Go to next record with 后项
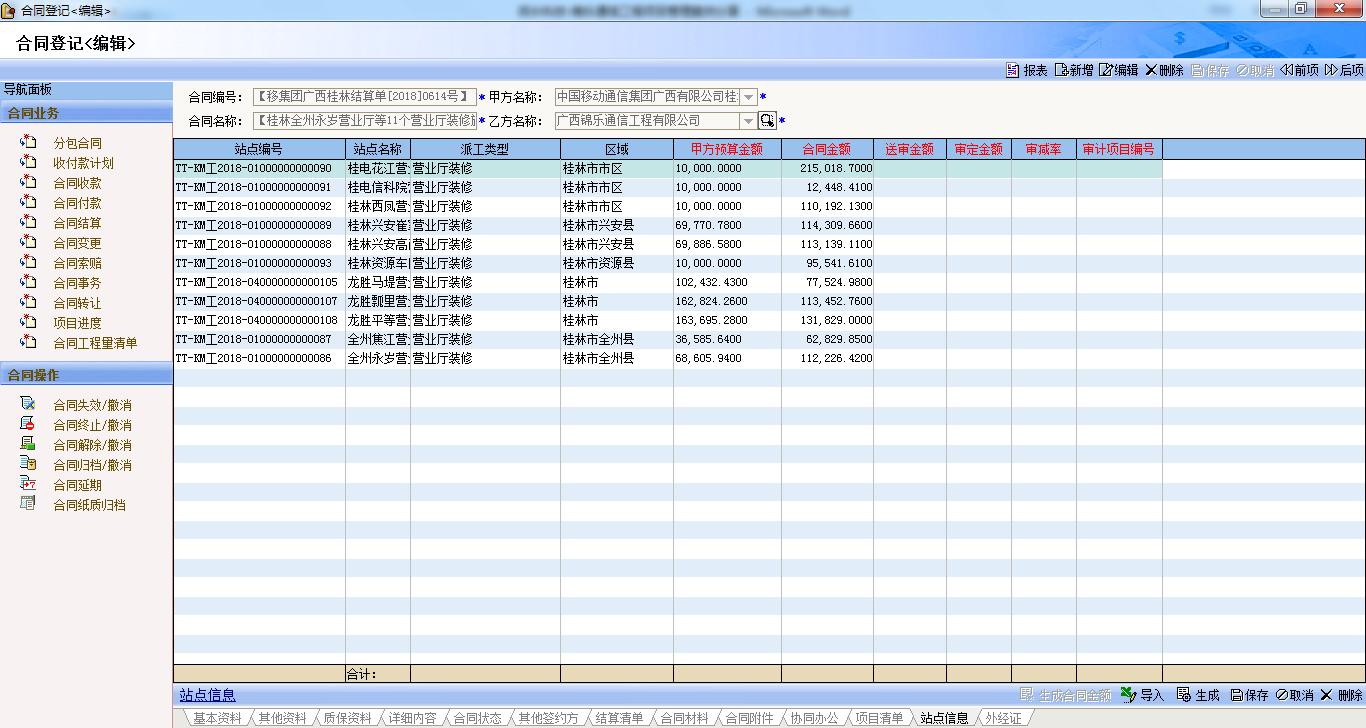This screenshot has width=1366, height=728. coord(1331,70)
